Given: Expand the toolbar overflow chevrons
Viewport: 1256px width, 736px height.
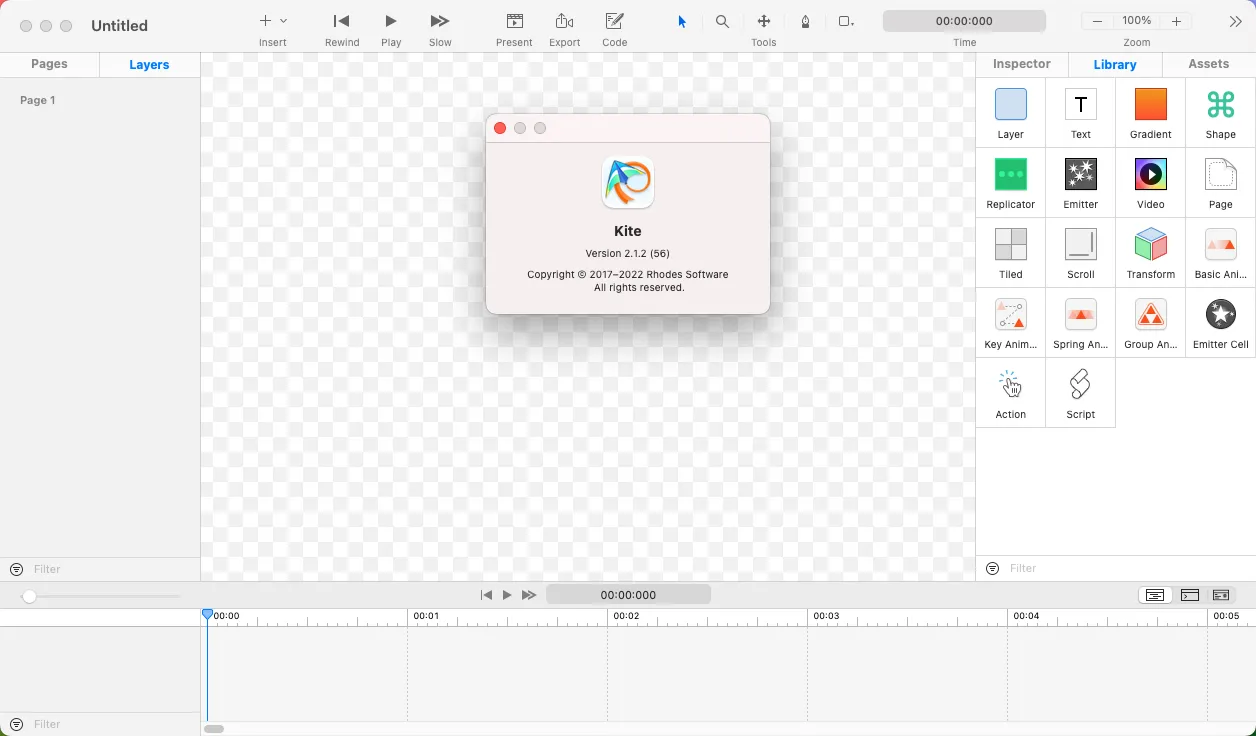Looking at the screenshot, I should click(x=1235, y=21).
